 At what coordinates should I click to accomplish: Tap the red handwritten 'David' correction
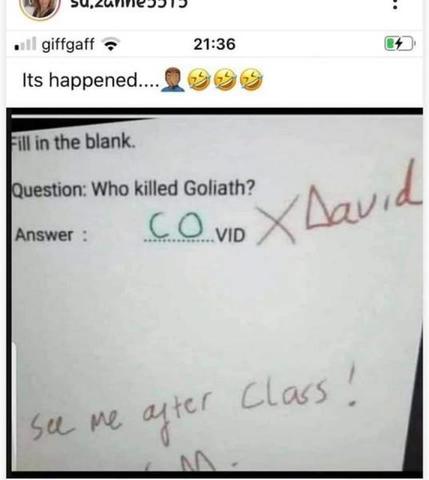(x=360, y=200)
